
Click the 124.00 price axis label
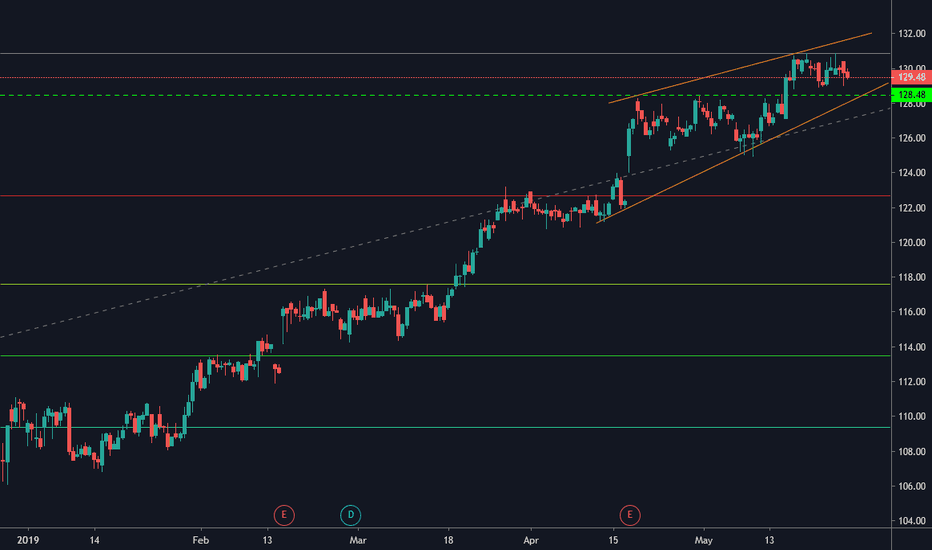tap(912, 173)
